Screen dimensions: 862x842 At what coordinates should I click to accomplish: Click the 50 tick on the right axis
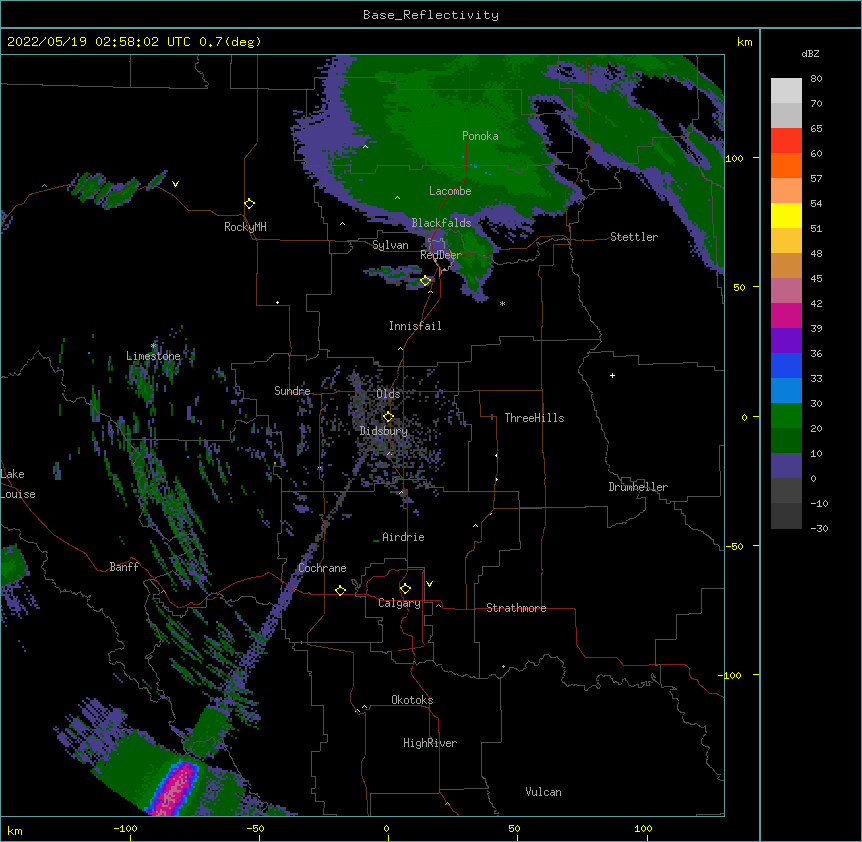click(x=739, y=287)
